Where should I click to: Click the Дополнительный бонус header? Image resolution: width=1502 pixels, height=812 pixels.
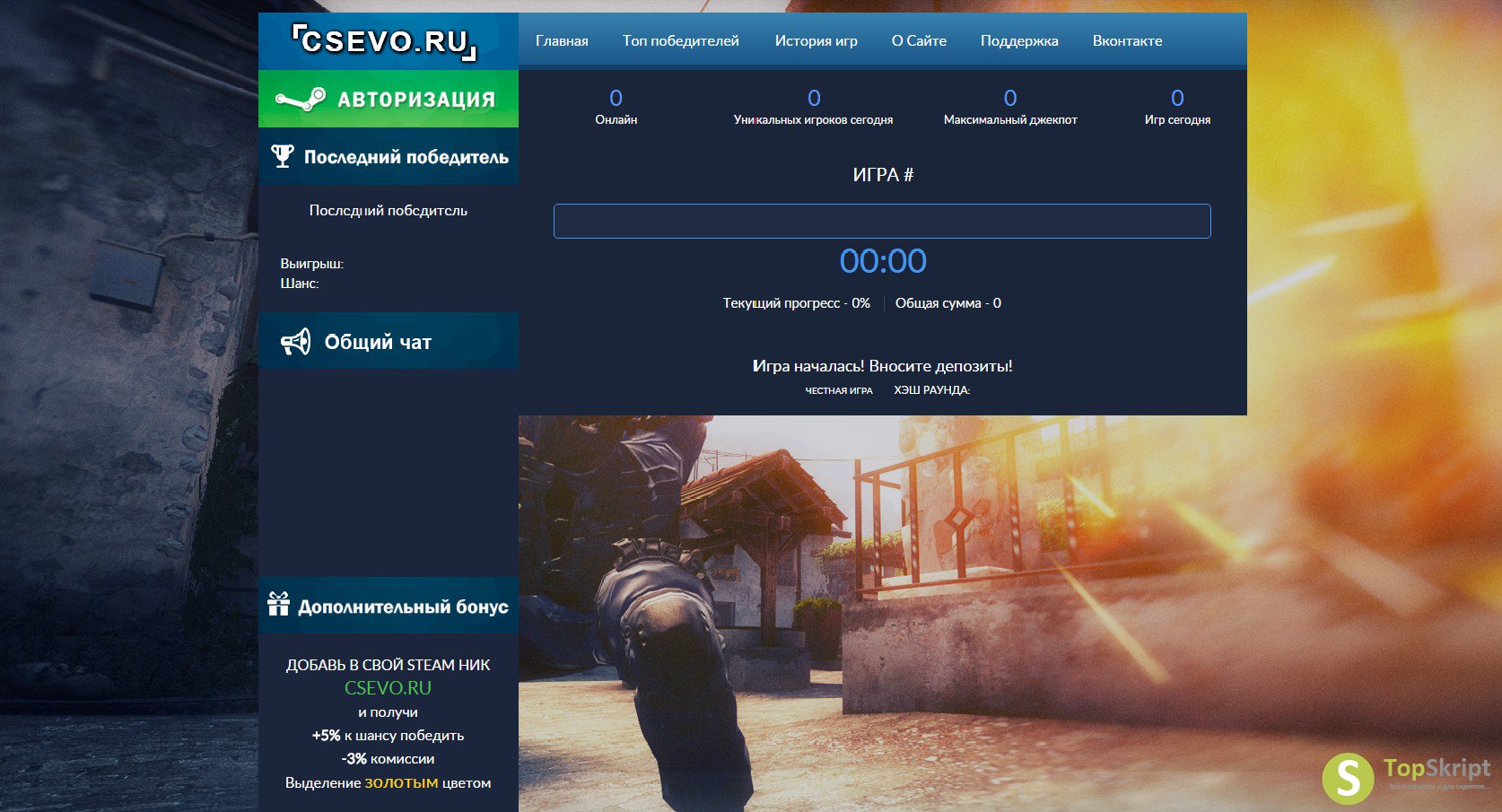[389, 606]
